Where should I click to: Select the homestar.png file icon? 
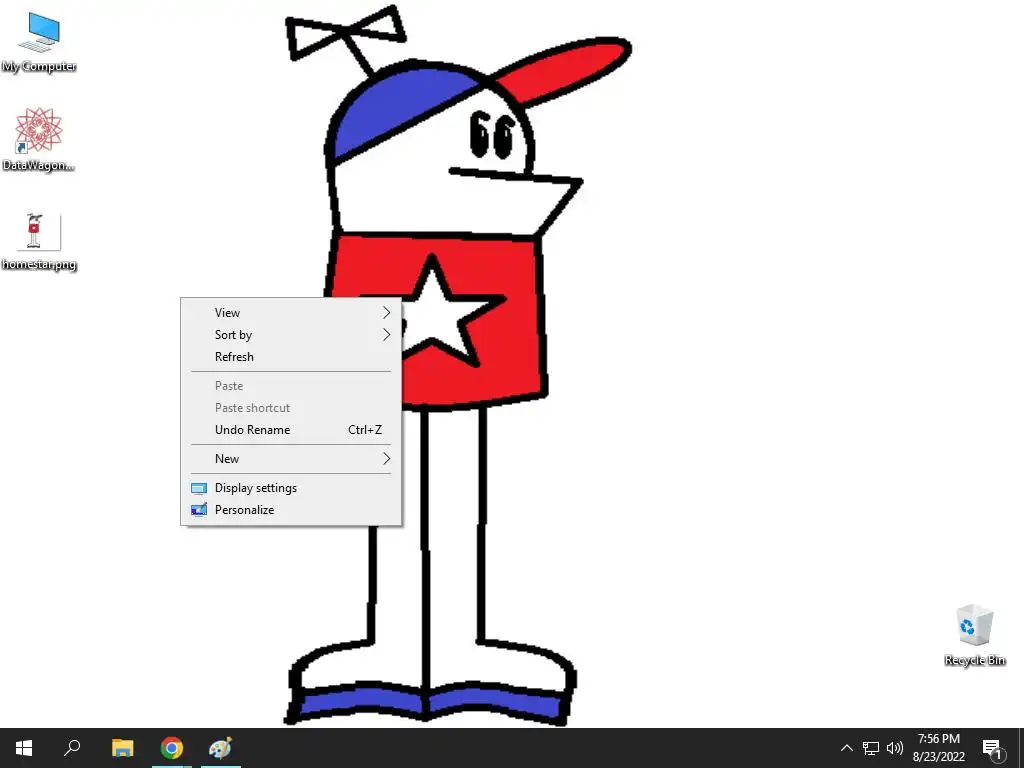(39, 242)
